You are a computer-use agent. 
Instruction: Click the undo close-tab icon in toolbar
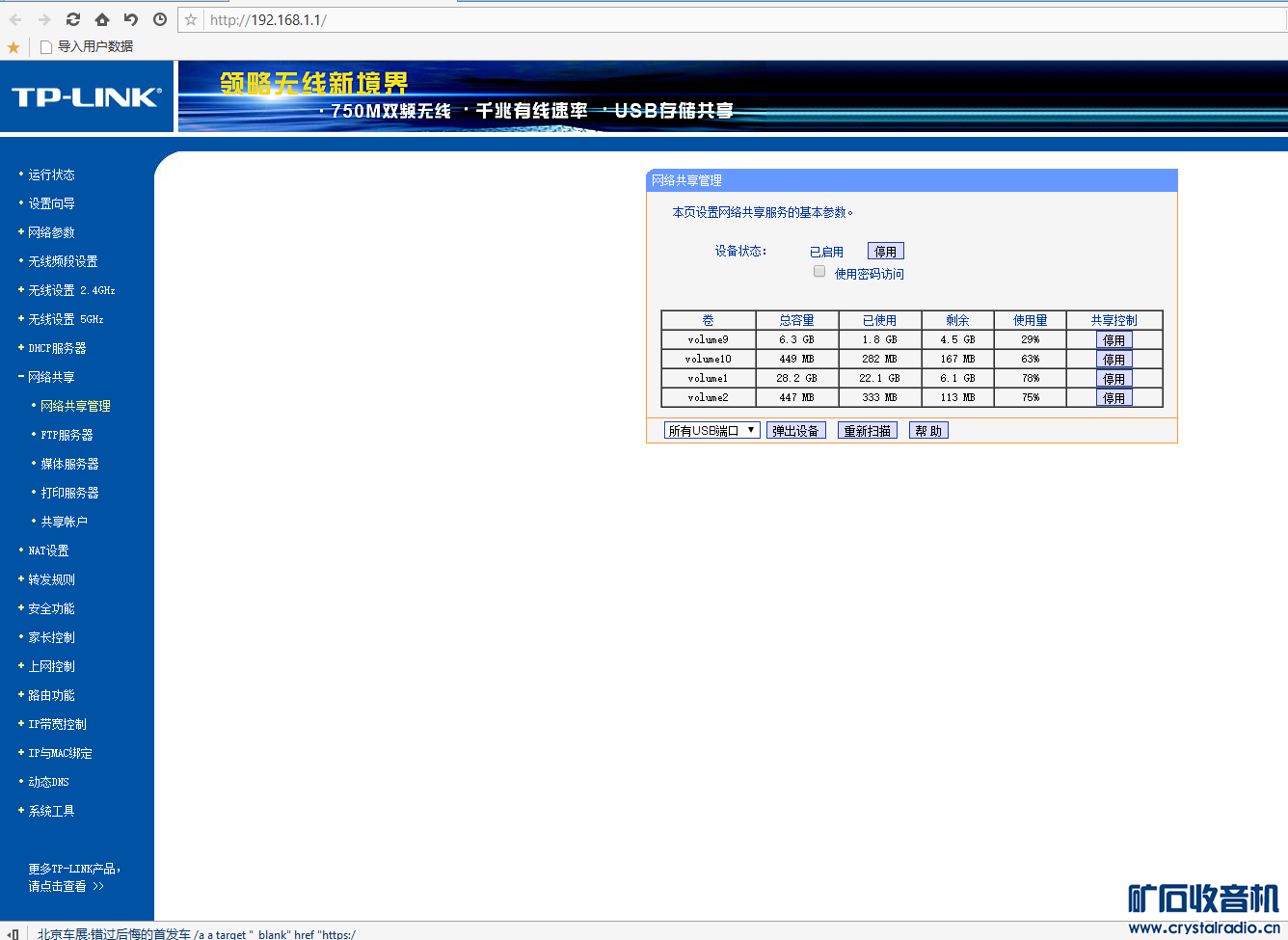(131, 19)
